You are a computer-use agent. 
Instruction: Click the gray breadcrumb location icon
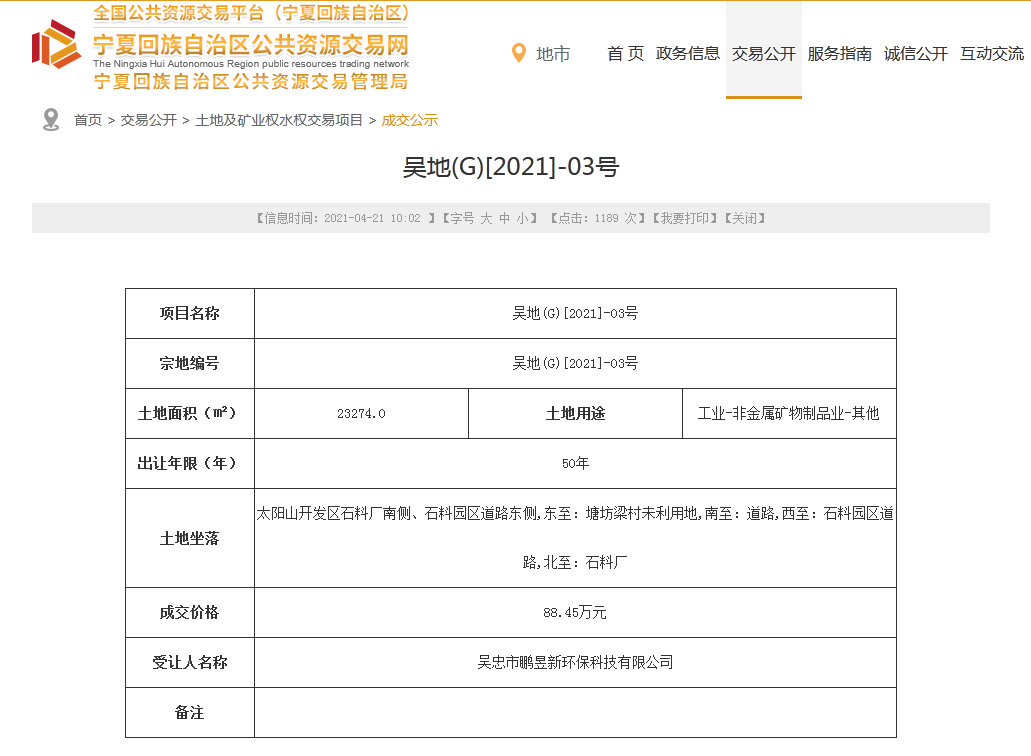click(51, 120)
